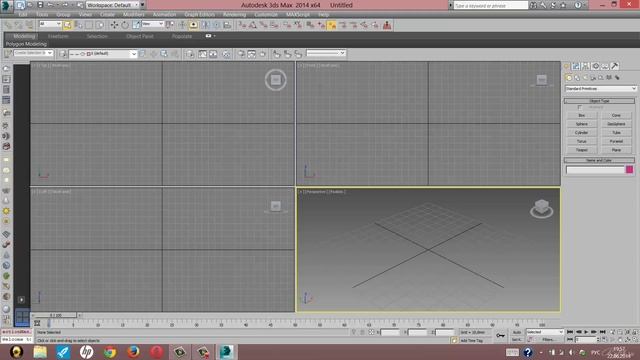Click the object name input field
The height and width of the screenshot is (360, 640).
(x=595, y=170)
